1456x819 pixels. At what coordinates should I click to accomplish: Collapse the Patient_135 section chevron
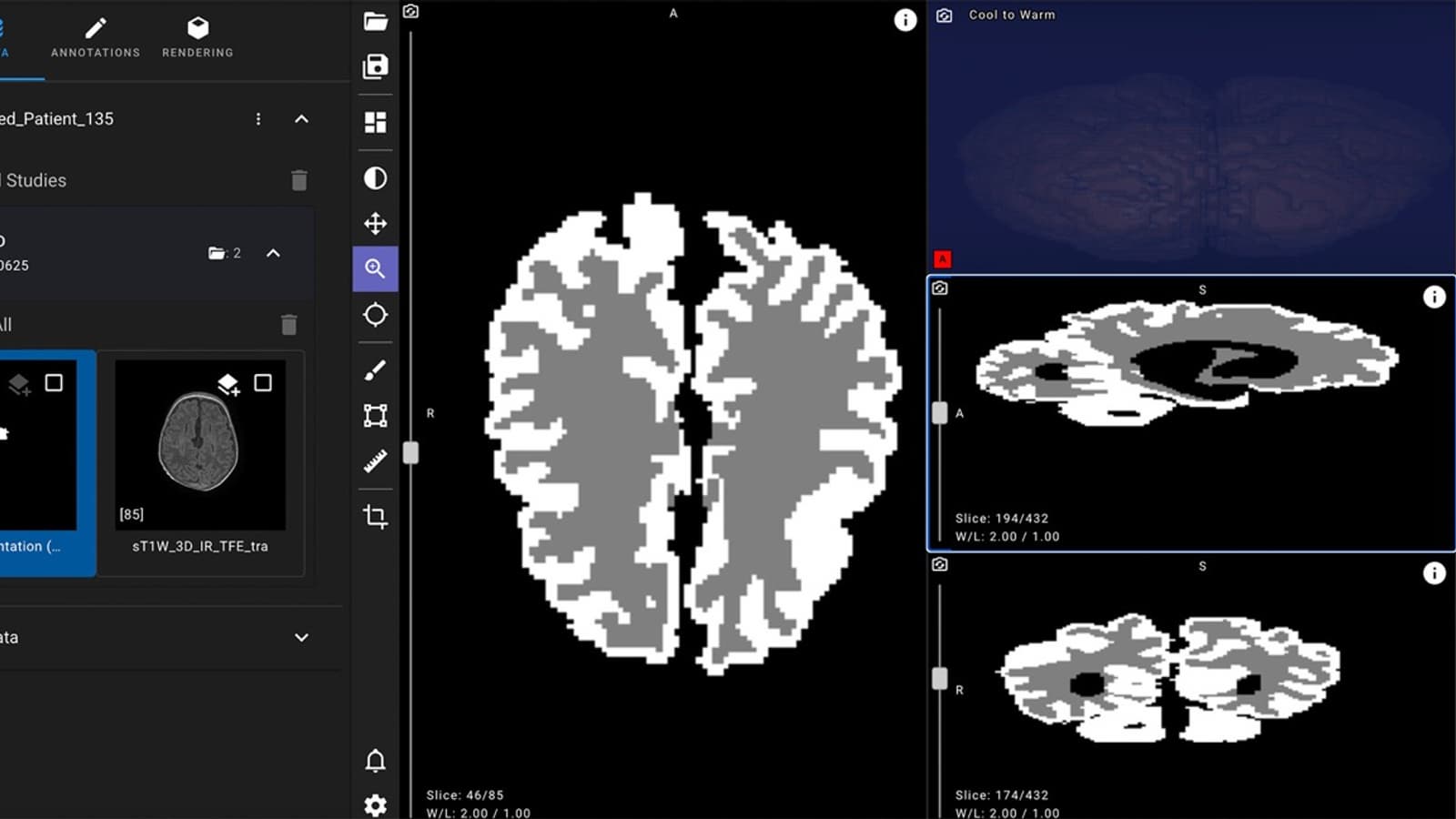[301, 119]
